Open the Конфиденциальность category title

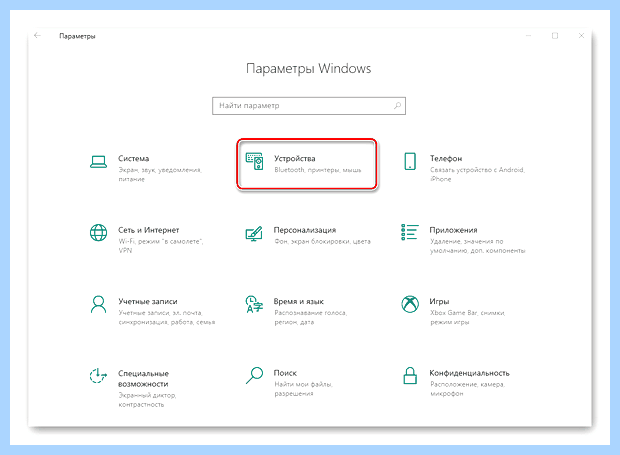click(x=469, y=373)
